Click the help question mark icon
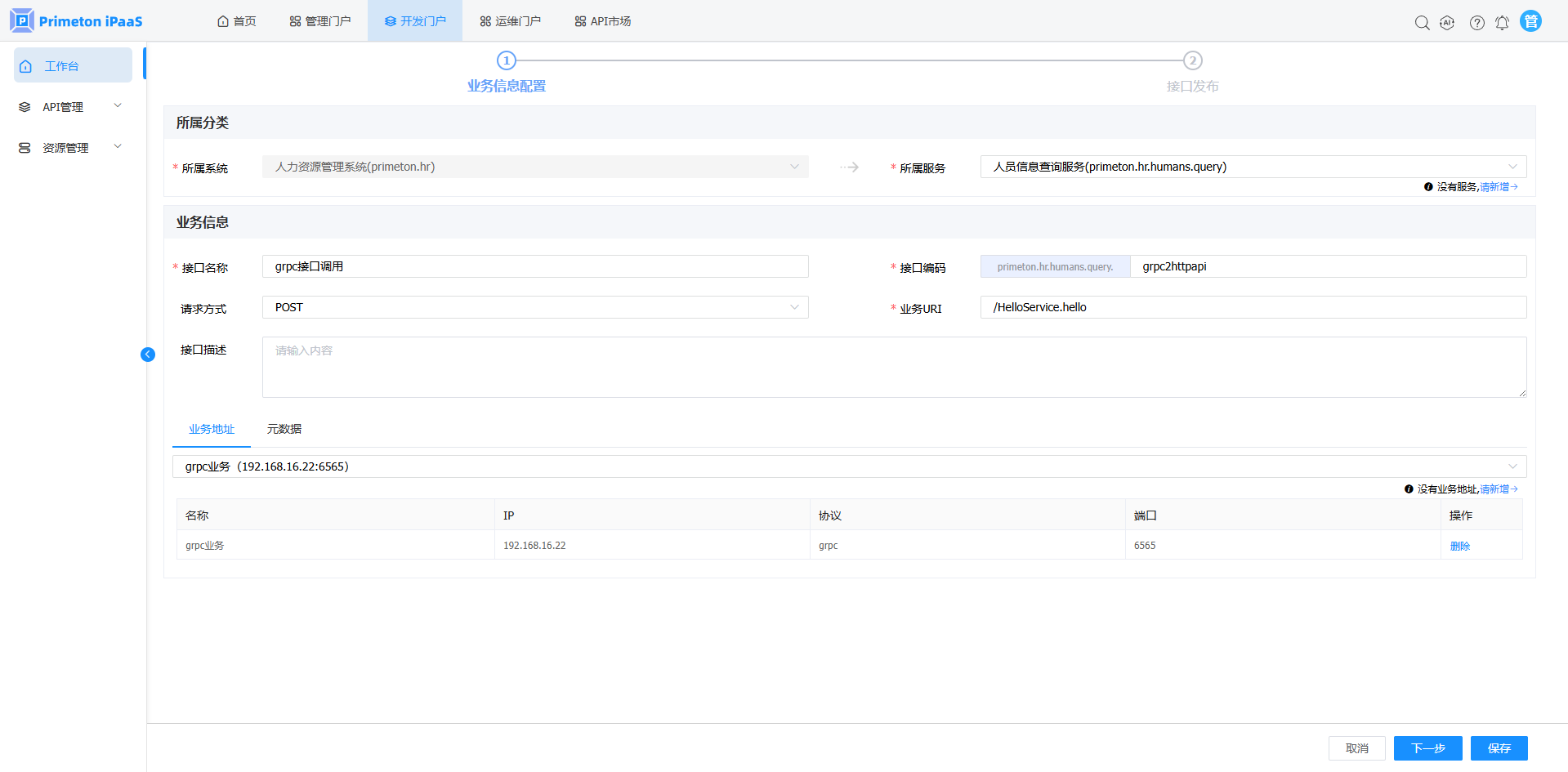Image resolution: width=1568 pixels, height=772 pixels. [1476, 23]
